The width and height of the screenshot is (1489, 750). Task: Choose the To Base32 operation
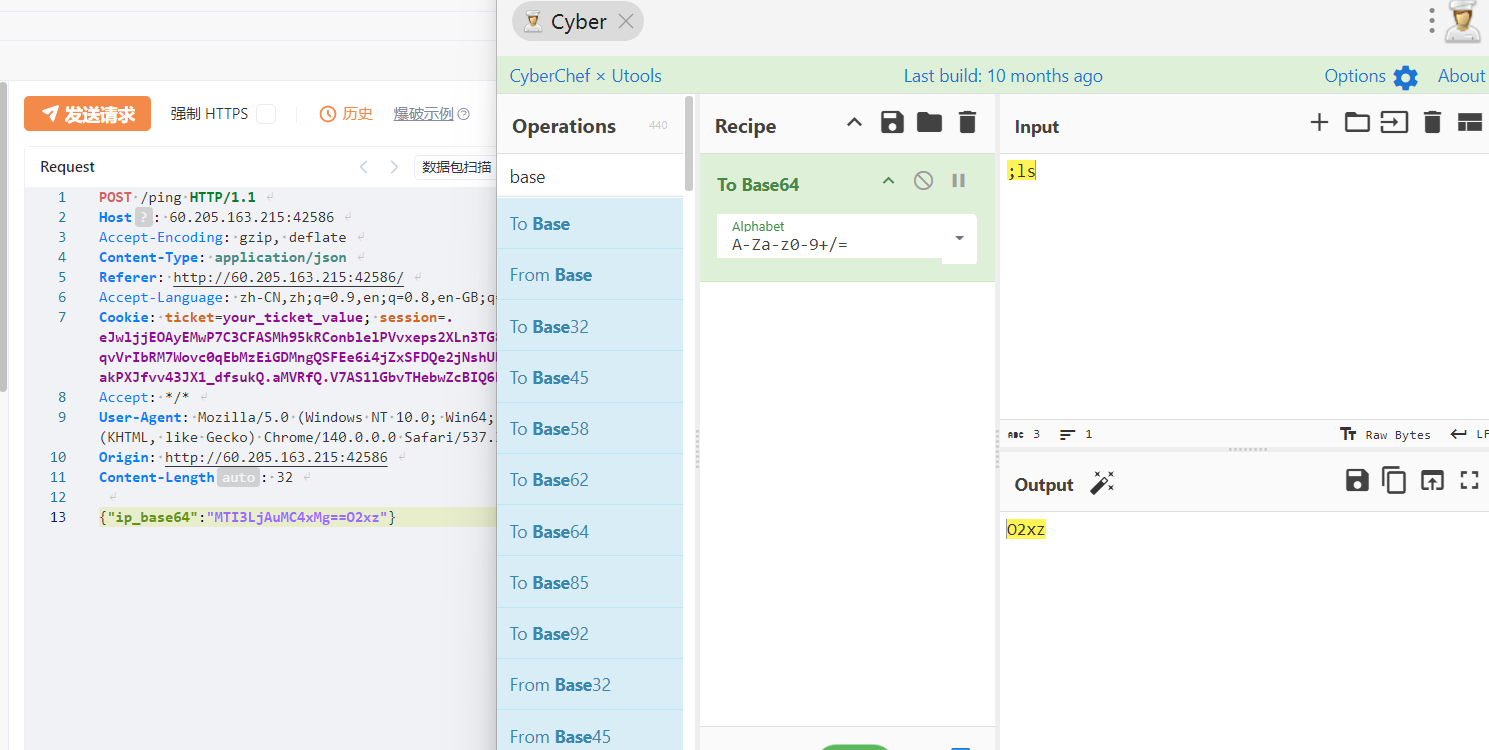pyautogui.click(x=590, y=326)
